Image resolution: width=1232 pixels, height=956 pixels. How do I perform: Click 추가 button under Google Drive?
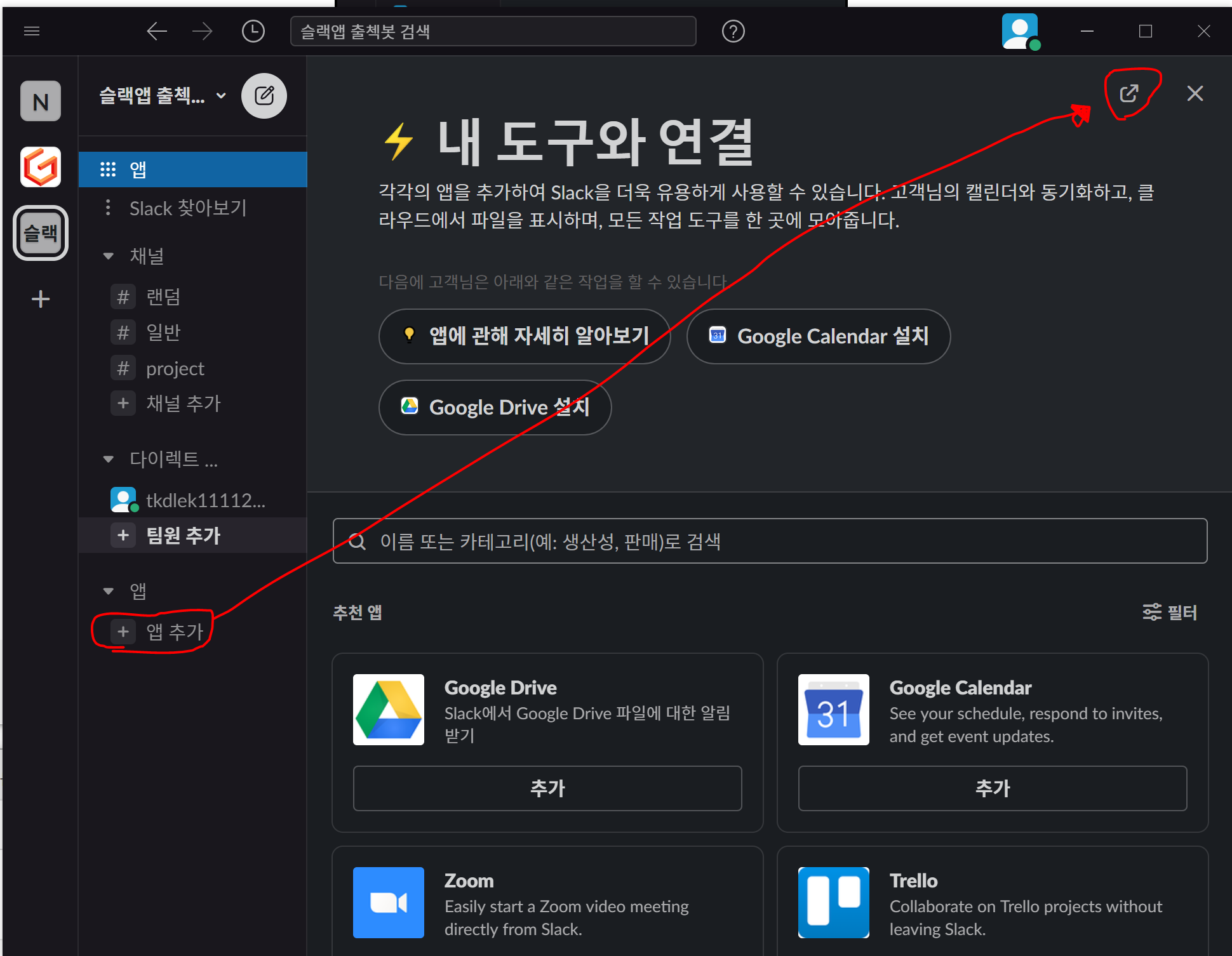pos(547,788)
